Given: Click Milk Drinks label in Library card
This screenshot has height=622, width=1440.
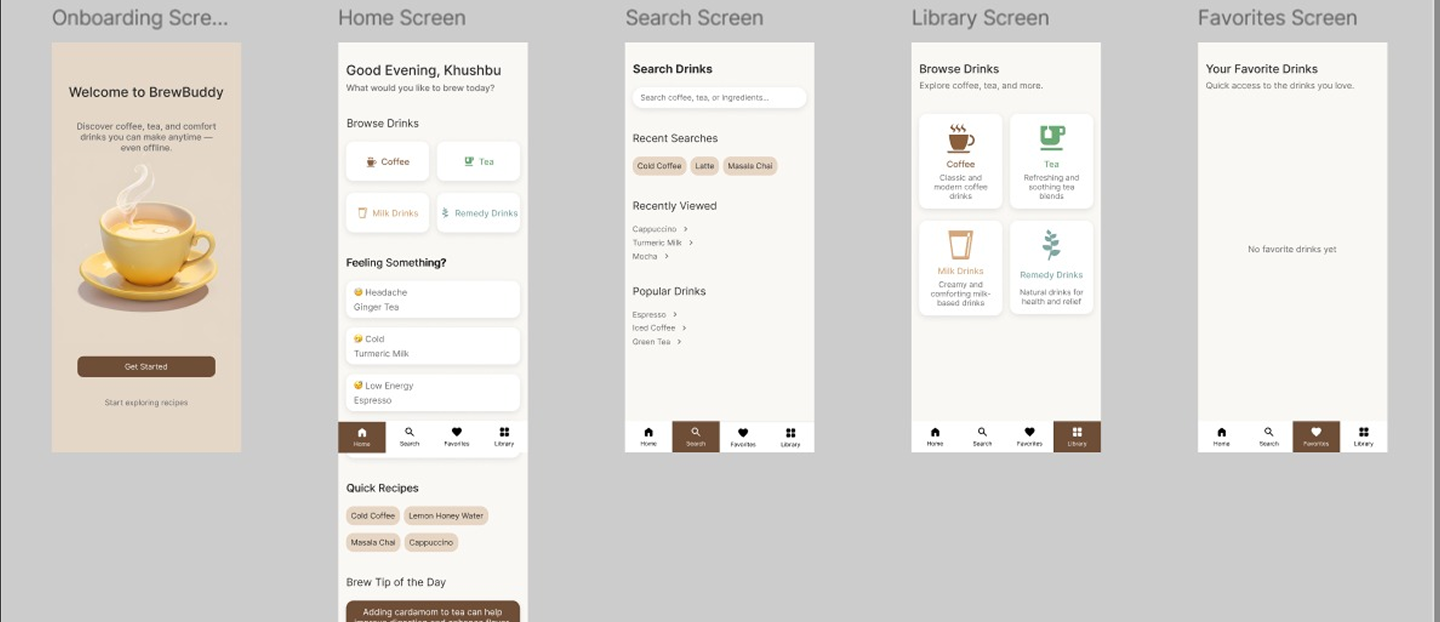Looking at the screenshot, I should click(x=960, y=271).
